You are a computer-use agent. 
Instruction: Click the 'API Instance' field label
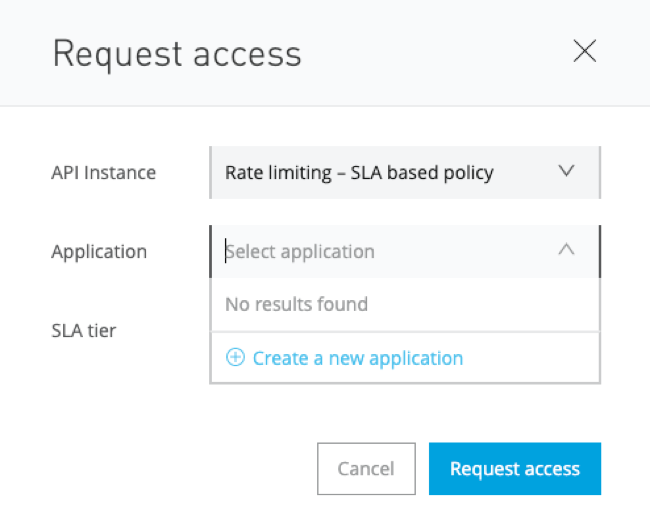pos(103,172)
